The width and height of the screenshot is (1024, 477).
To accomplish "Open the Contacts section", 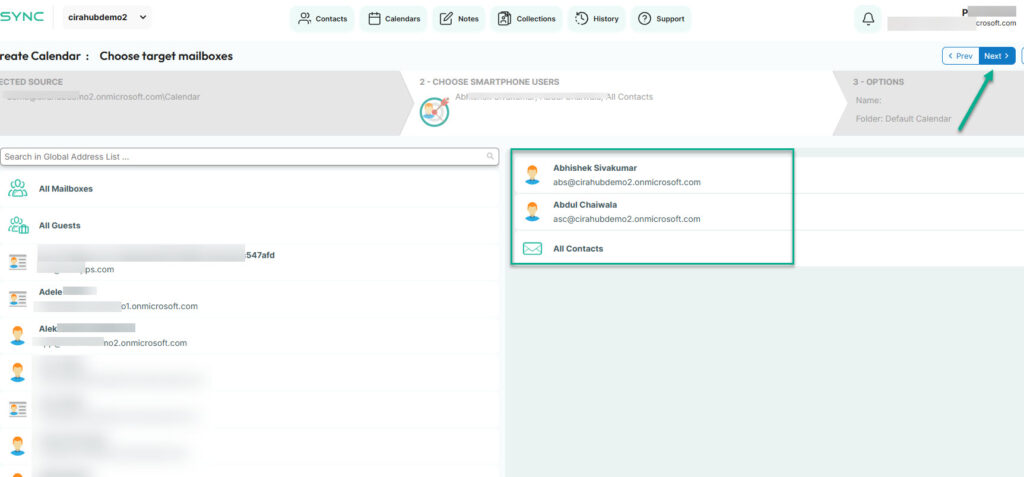I will click(322, 19).
